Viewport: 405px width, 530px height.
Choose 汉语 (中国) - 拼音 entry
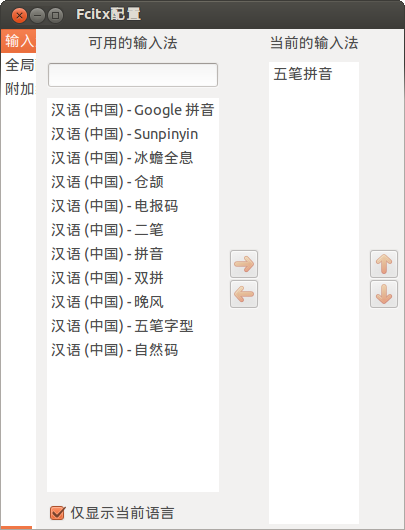click(133, 254)
